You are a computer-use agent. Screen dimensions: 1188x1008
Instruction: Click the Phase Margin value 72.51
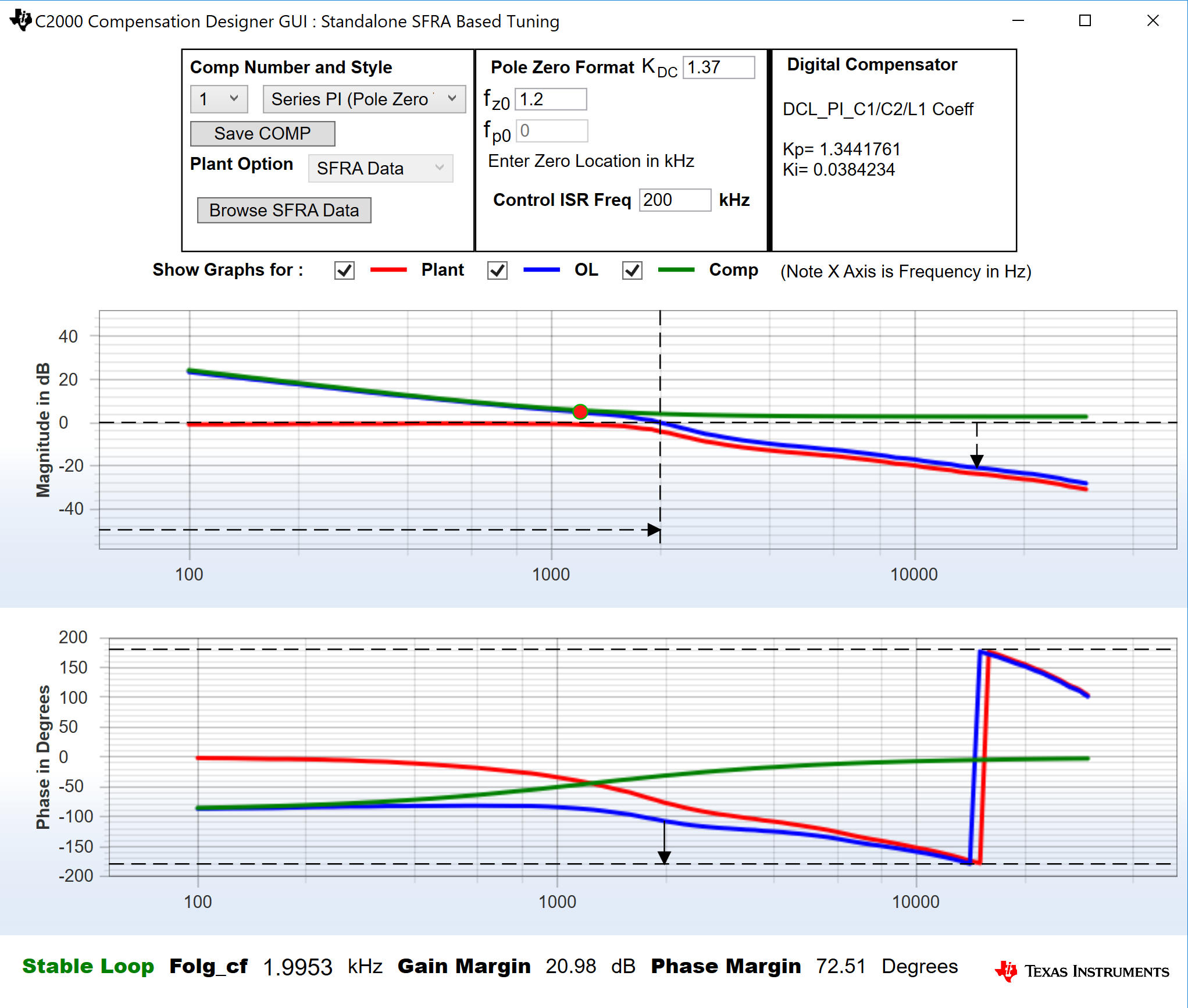tap(841, 966)
